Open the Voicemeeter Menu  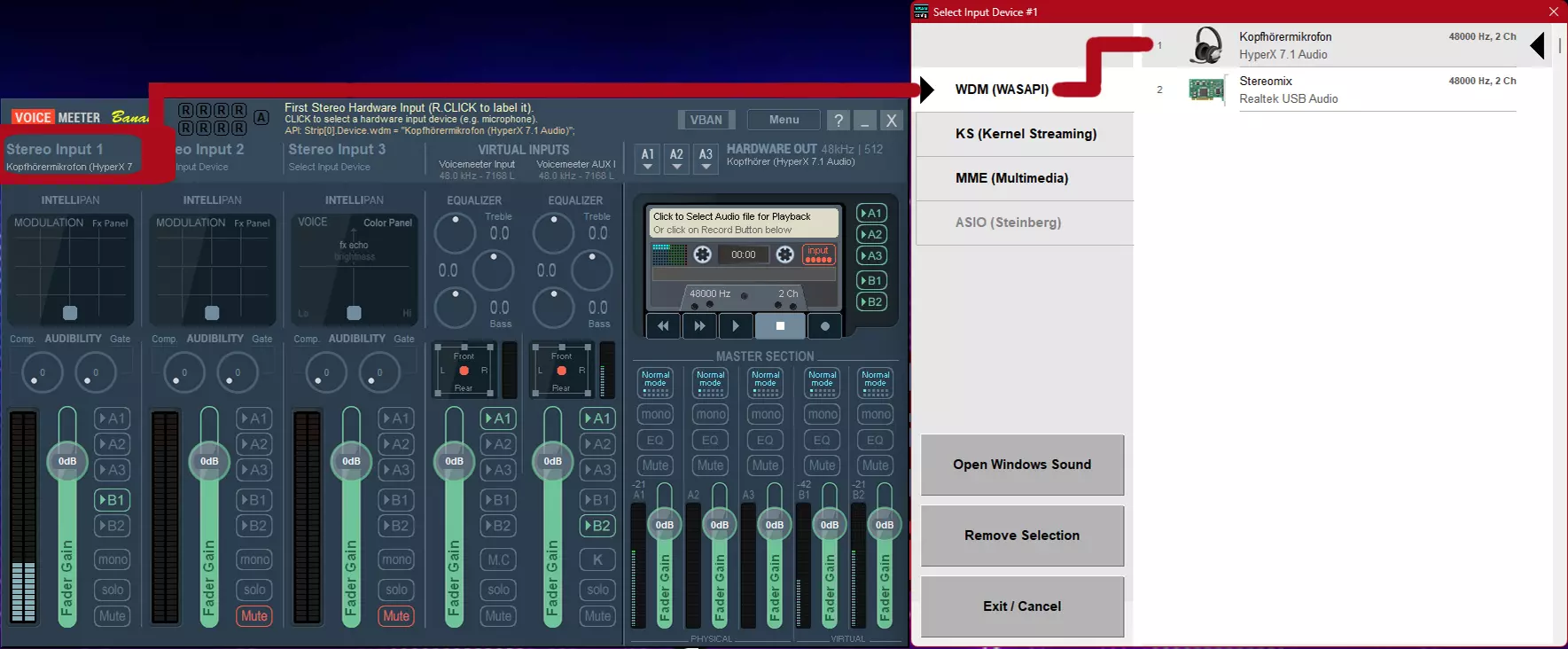tap(784, 120)
